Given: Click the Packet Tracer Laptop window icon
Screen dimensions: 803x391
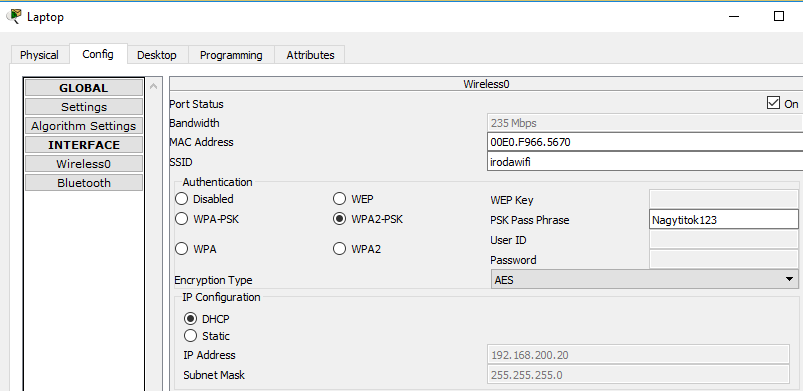Looking at the screenshot, I should (14, 16).
